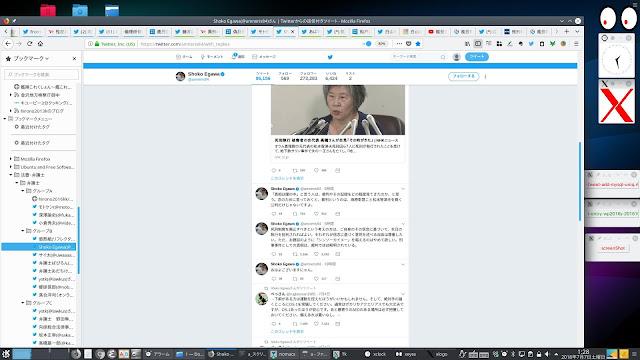This screenshot has height=360, width=640.
Task: Collapse the ブックマークメニュー folder
Action: click(x=5, y=119)
